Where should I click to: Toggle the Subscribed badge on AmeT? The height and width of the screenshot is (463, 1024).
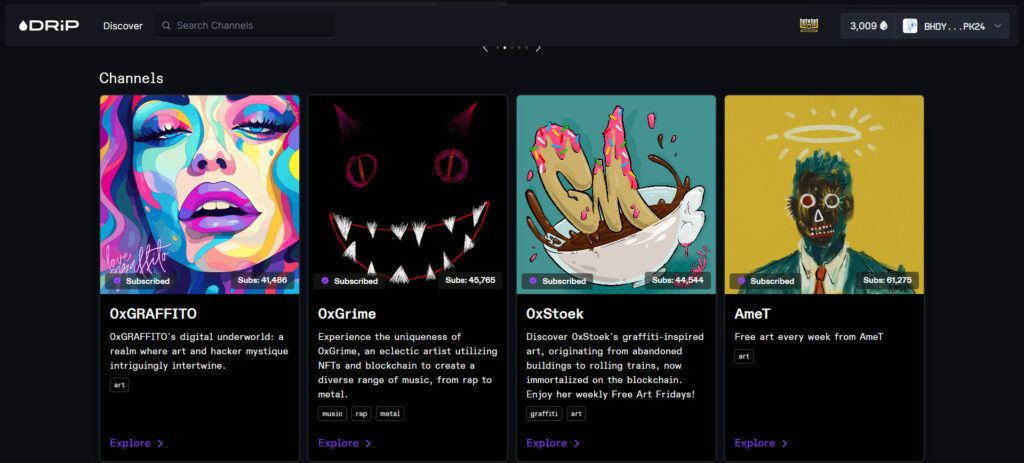tap(765, 281)
